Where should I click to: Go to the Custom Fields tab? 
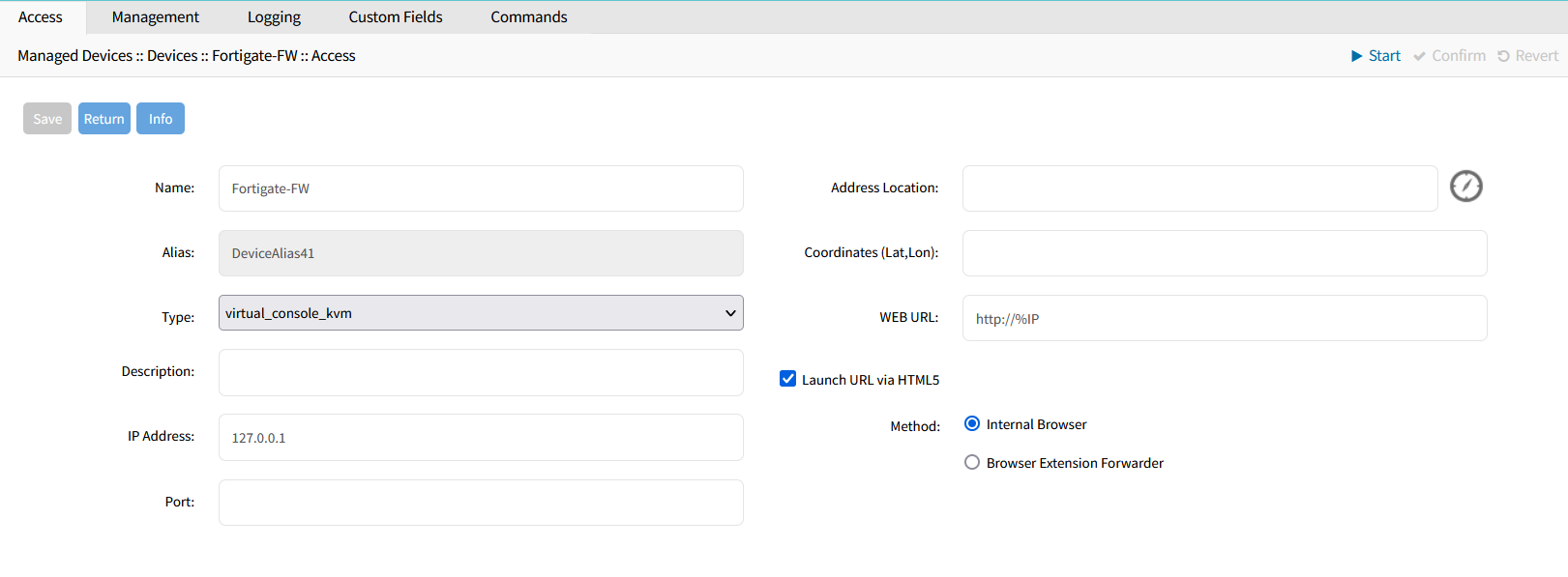coord(396,17)
